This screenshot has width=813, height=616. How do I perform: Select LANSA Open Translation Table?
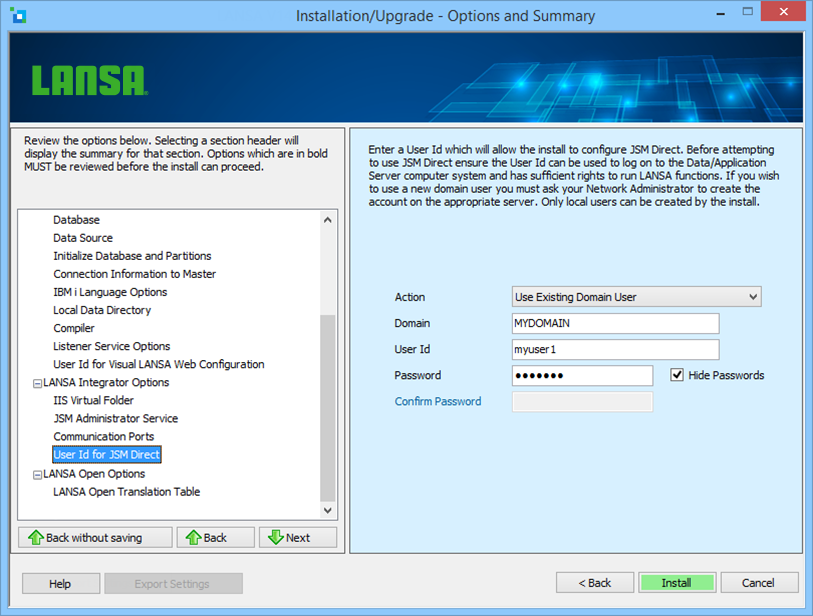(x=127, y=492)
